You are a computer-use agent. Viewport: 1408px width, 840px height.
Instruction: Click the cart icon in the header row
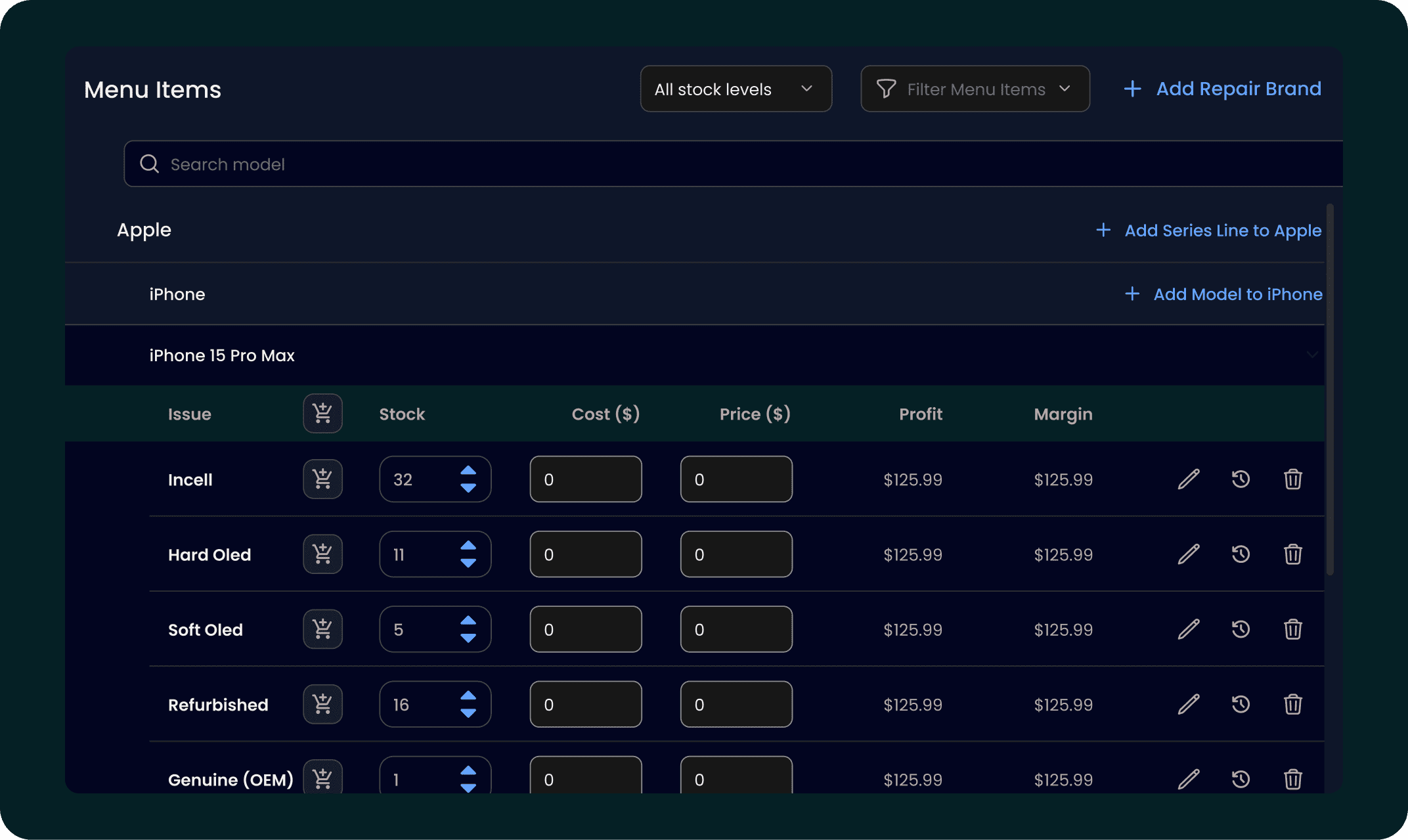[x=322, y=413]
